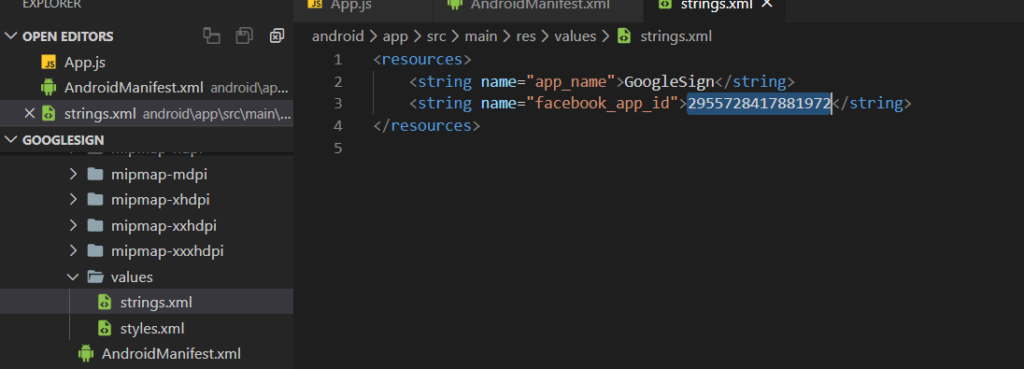The image size is (1024, 369).
Task: Click the app breadcrumb segment
Action: [395, 37]
